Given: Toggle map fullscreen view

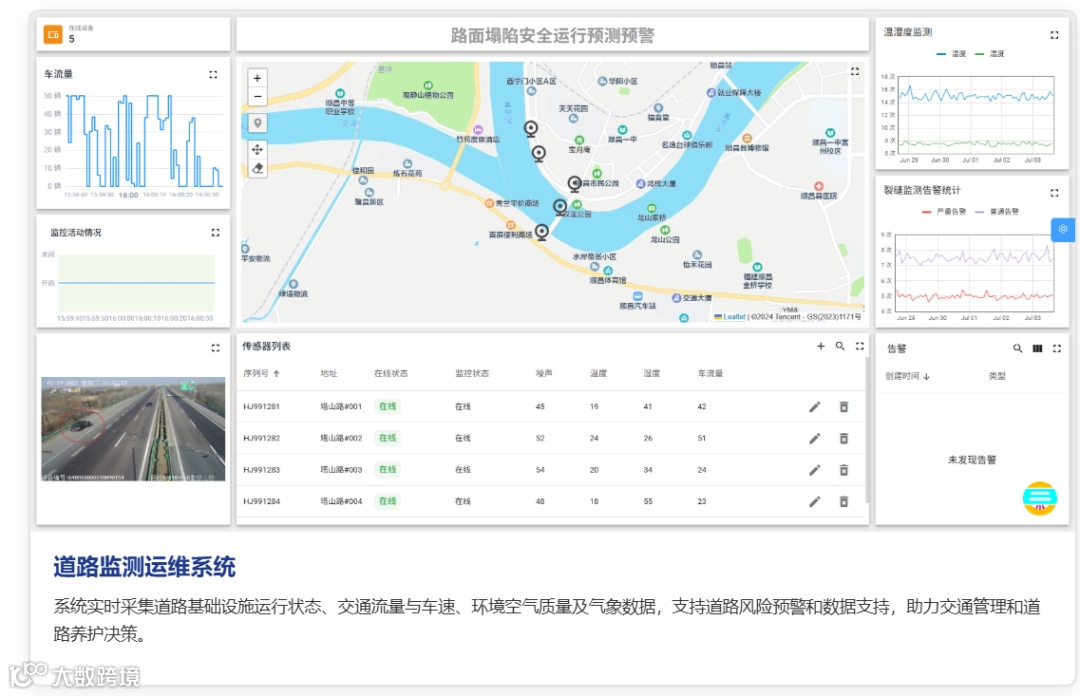Looking at the screenshot, I should [855, 71].
